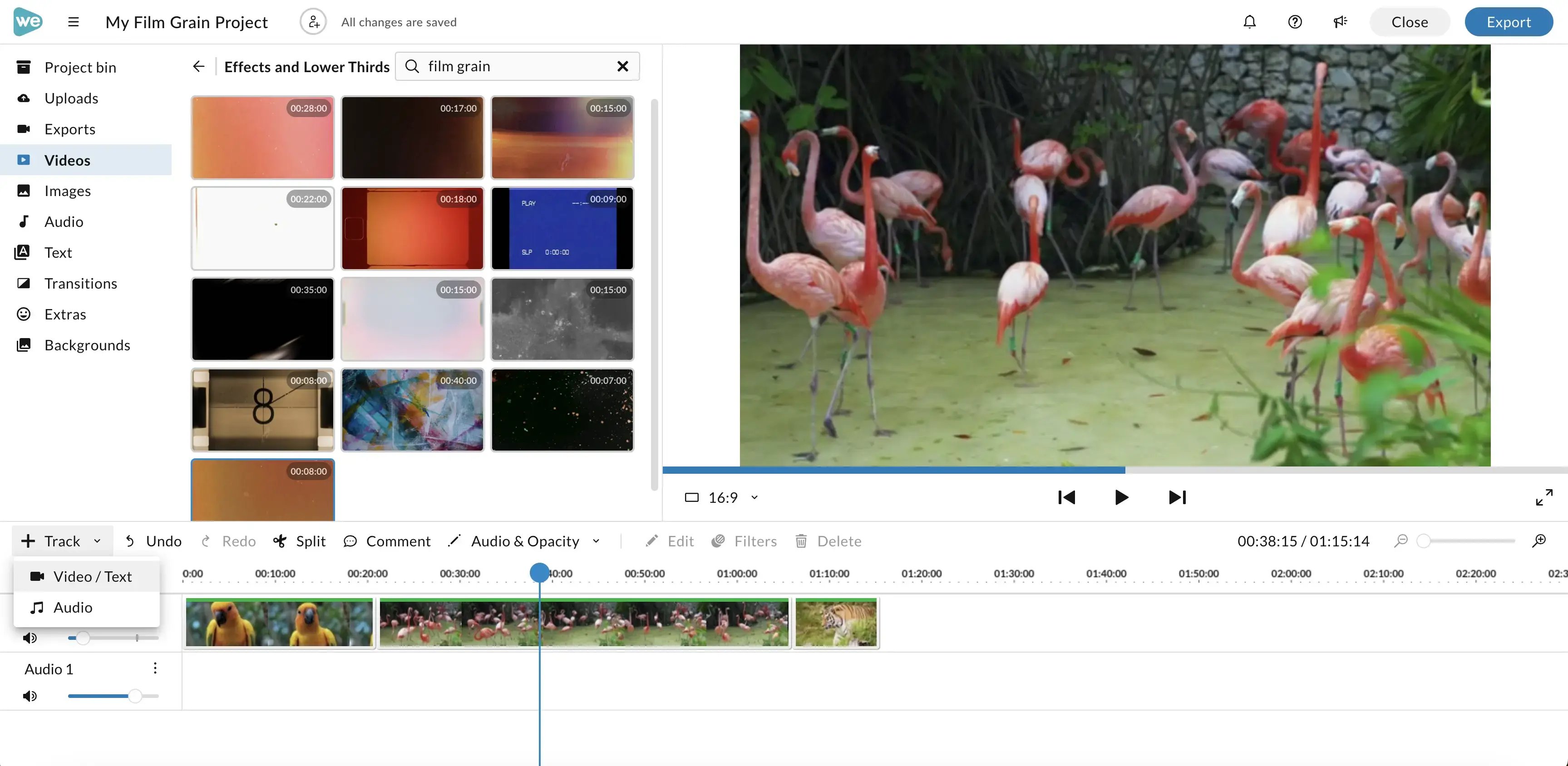Click the effects panel scrollbar
This screenshot has width=1568, height=766.
tap(654, 295)
